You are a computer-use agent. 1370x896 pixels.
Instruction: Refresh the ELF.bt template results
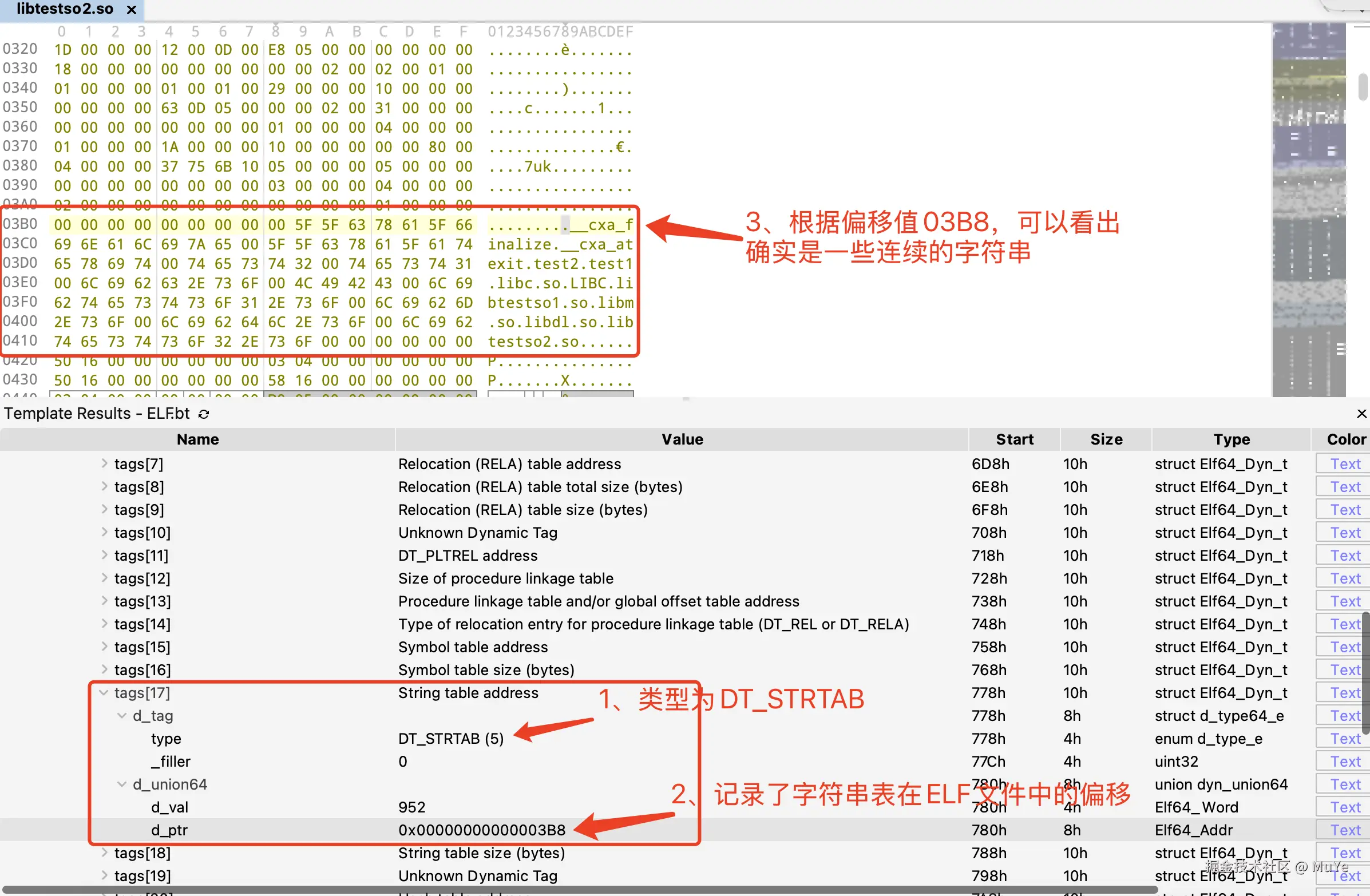(x=204, y=413)
